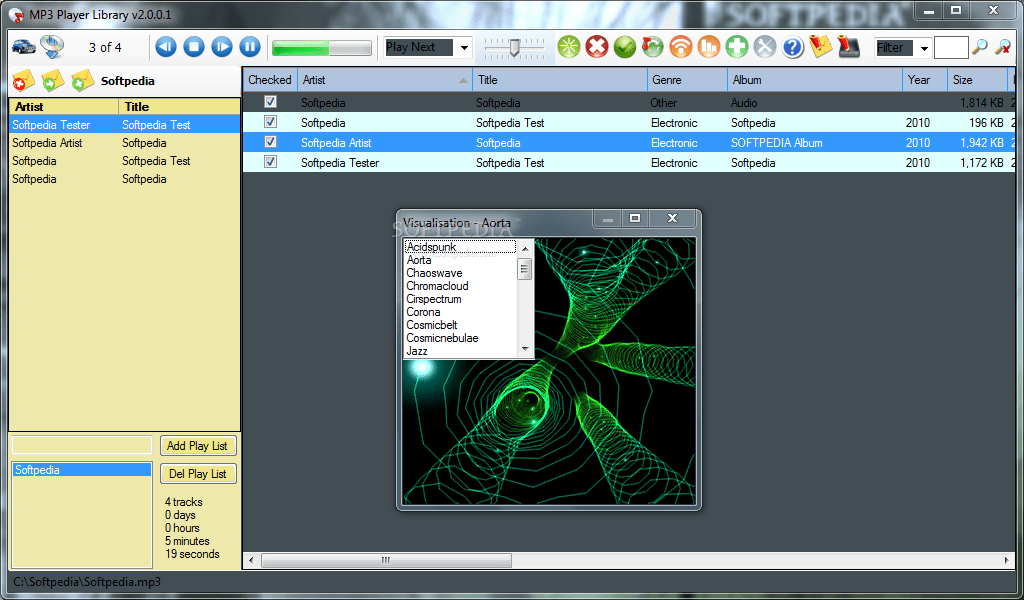Screen dimensions: 1024x600
Task: Click the green checkmark toolbar icon
Action: 625,47
